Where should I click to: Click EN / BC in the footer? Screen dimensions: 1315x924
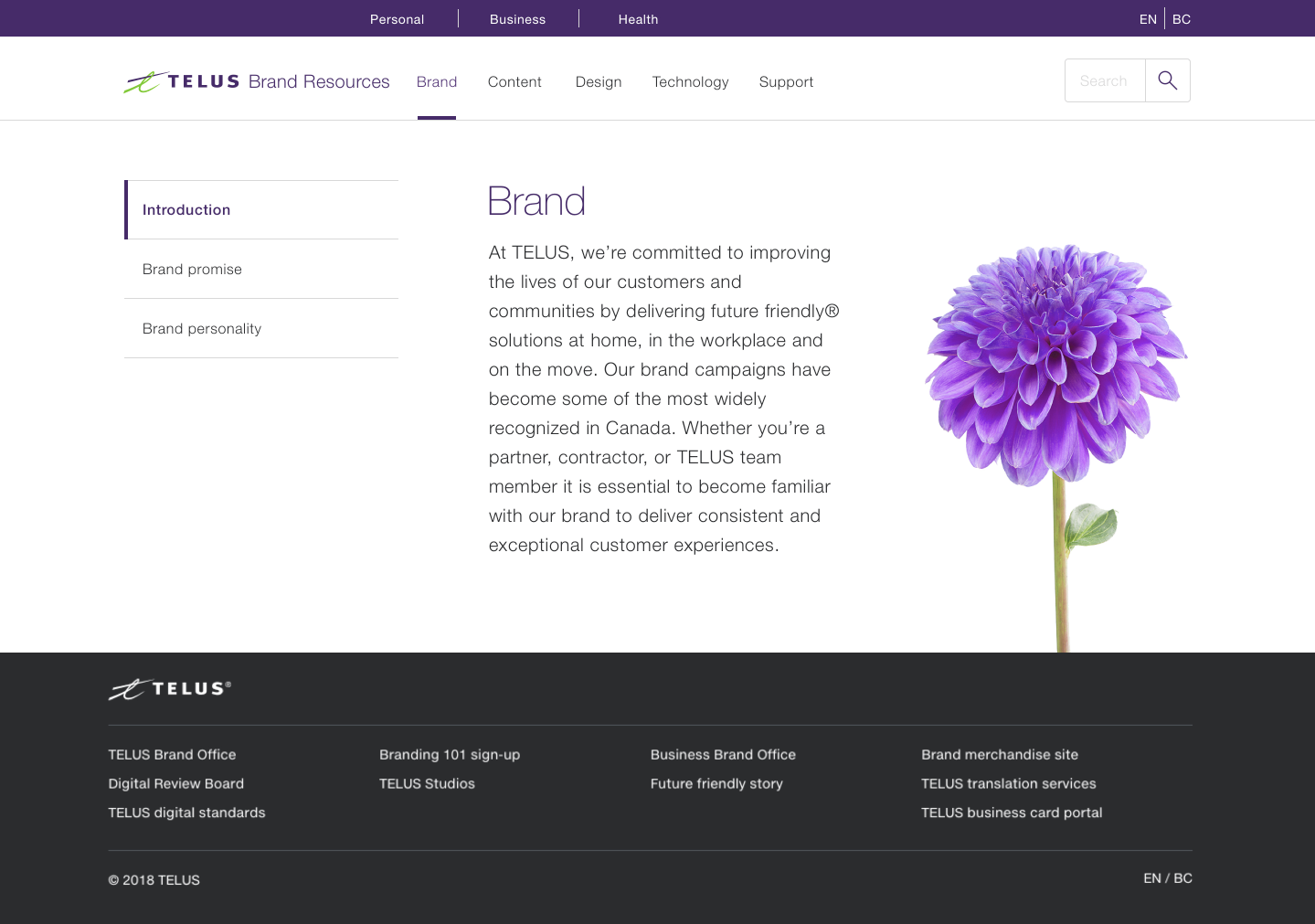(1168, 878)
